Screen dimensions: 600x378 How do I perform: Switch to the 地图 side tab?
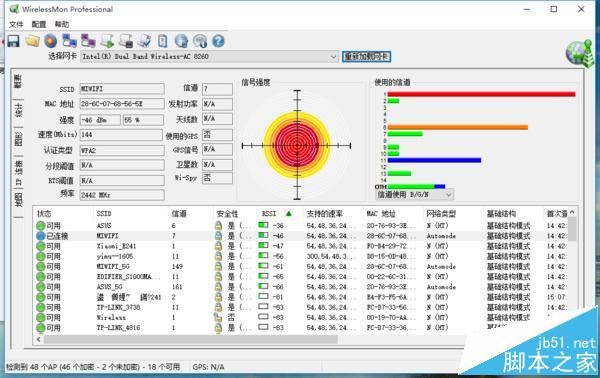(x=18, y=200)
